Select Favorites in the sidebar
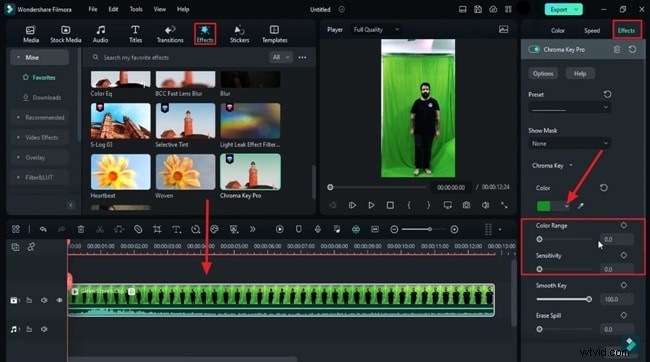The height and width of the screenshot is (362, 650). (39, 78)
